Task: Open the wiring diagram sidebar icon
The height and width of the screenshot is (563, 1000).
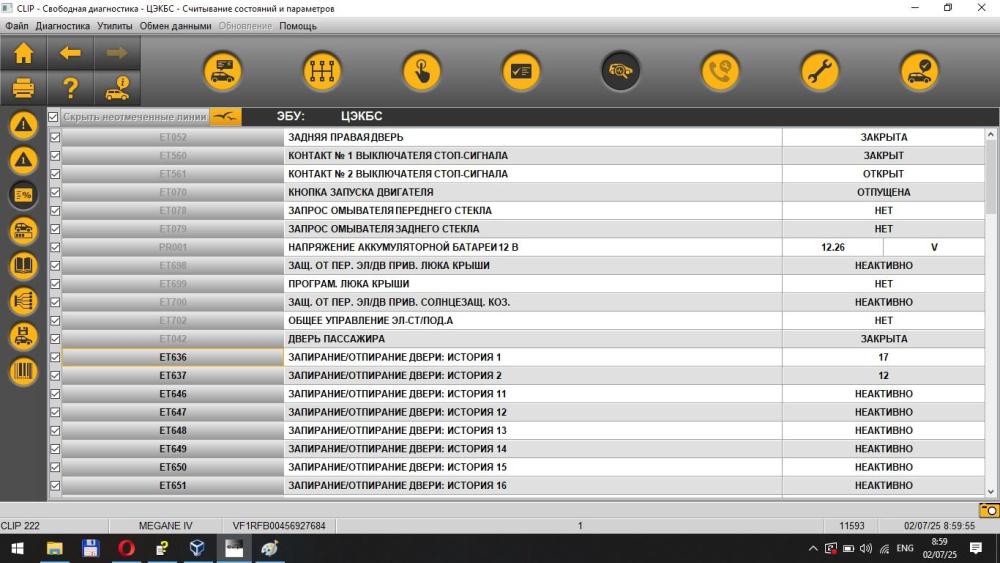Action: click(24, 301)
